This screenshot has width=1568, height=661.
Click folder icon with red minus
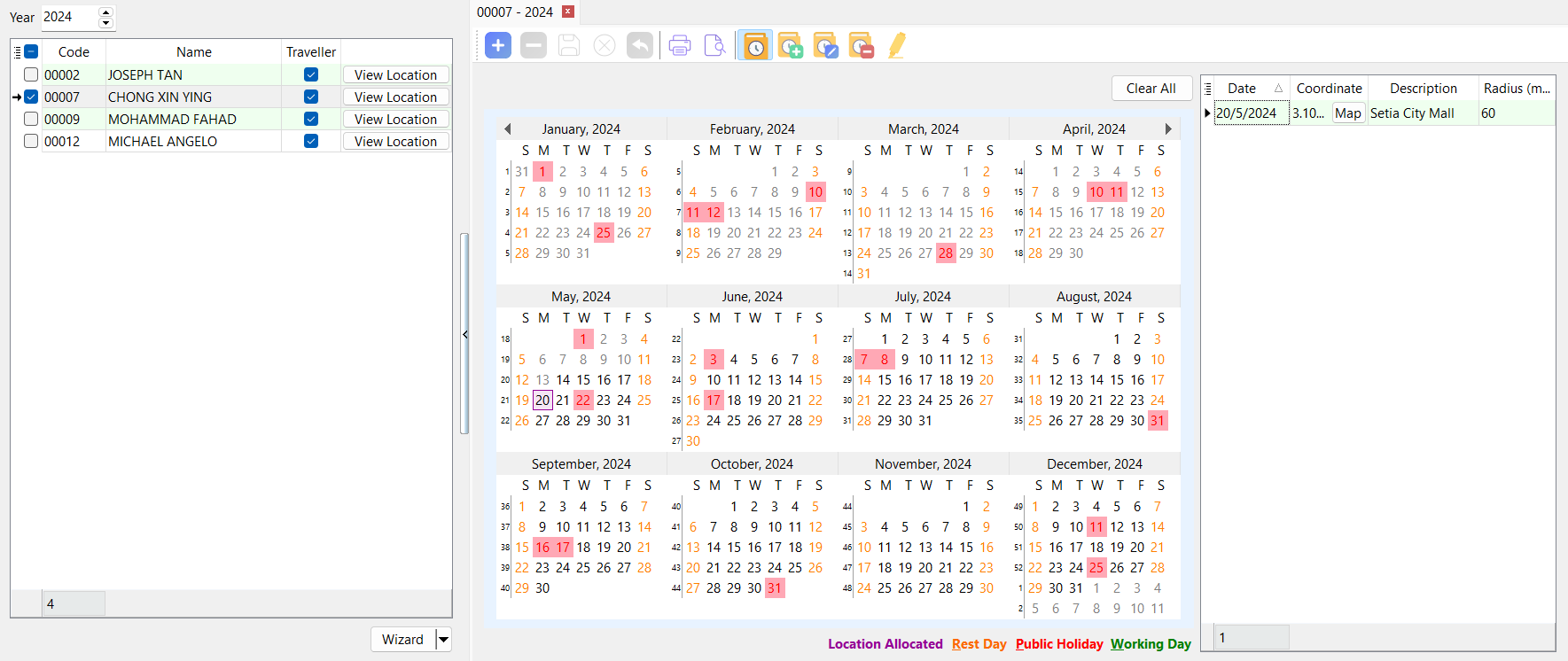pyautogui.click(x=861, y=45)
